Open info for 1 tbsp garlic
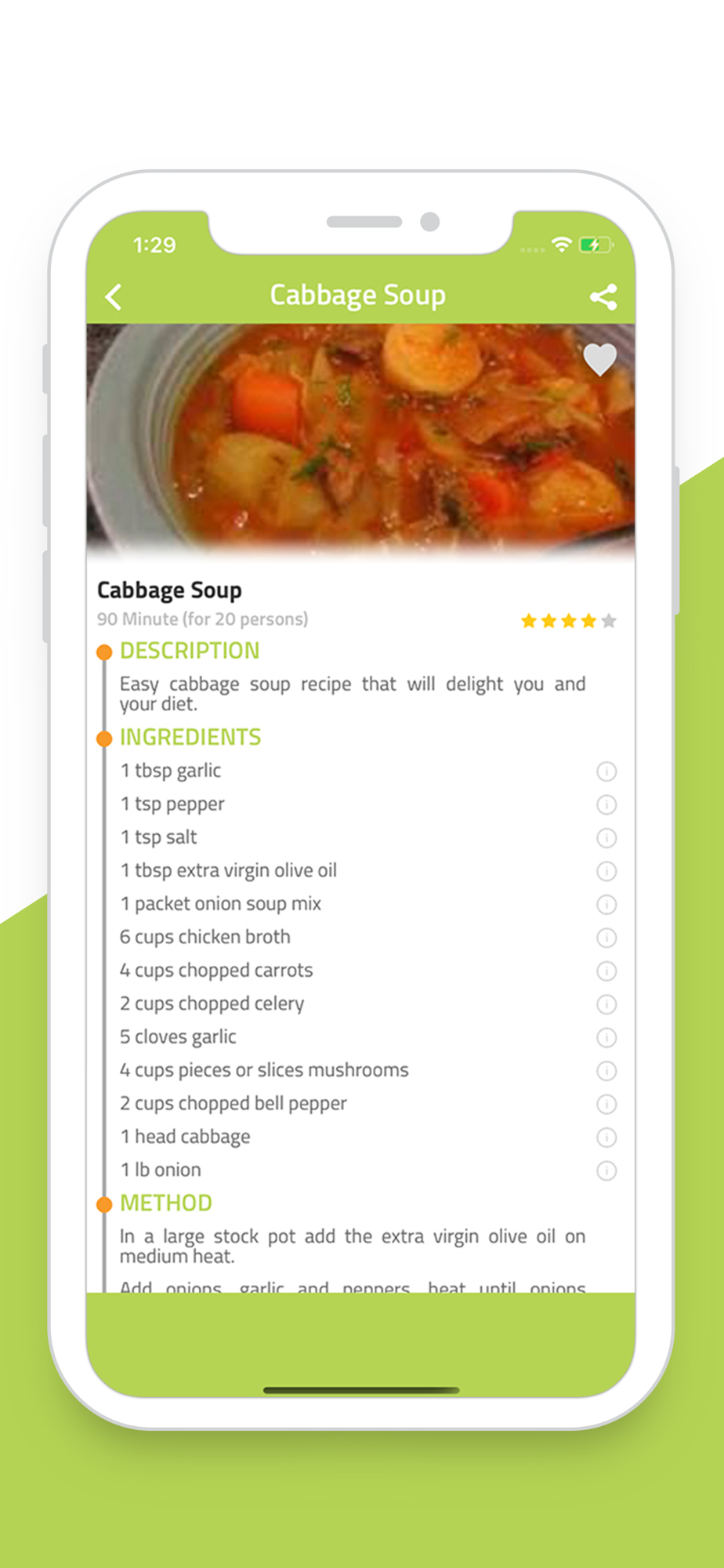Image resolution: width=724 pixels, height=1568 pixels. (606, 771)
